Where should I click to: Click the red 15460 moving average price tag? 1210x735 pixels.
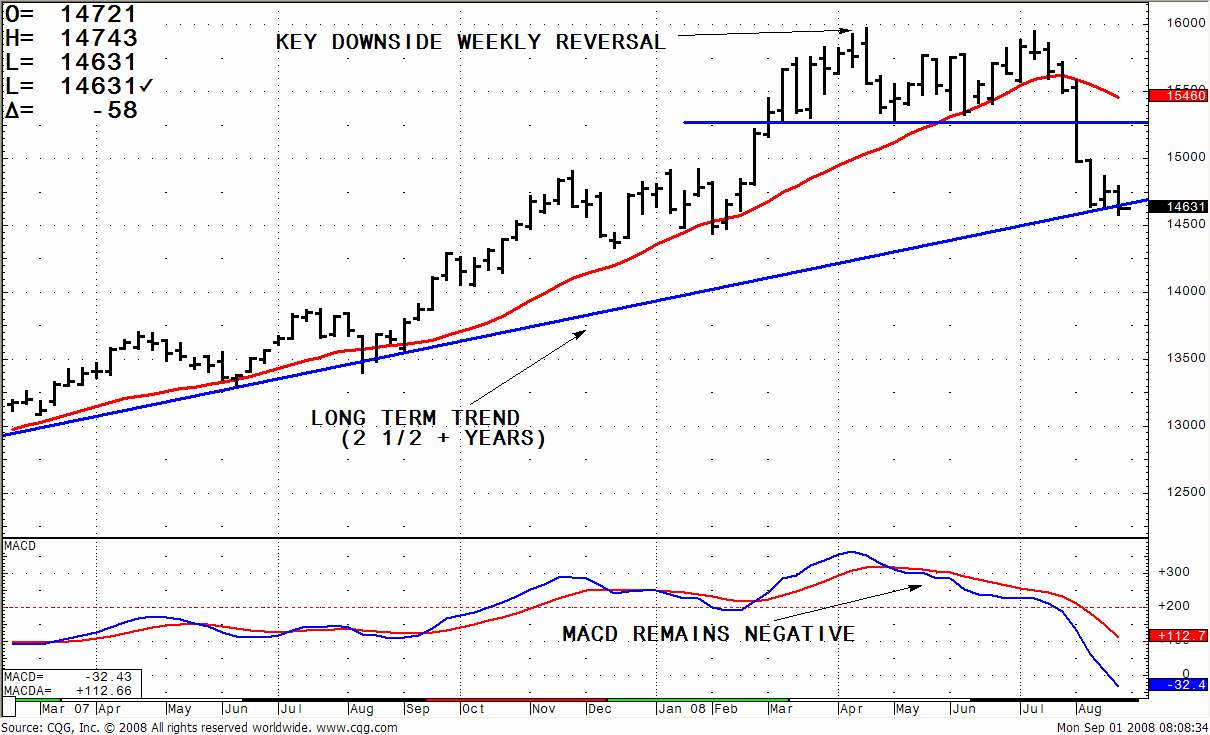coord(1178,96)
